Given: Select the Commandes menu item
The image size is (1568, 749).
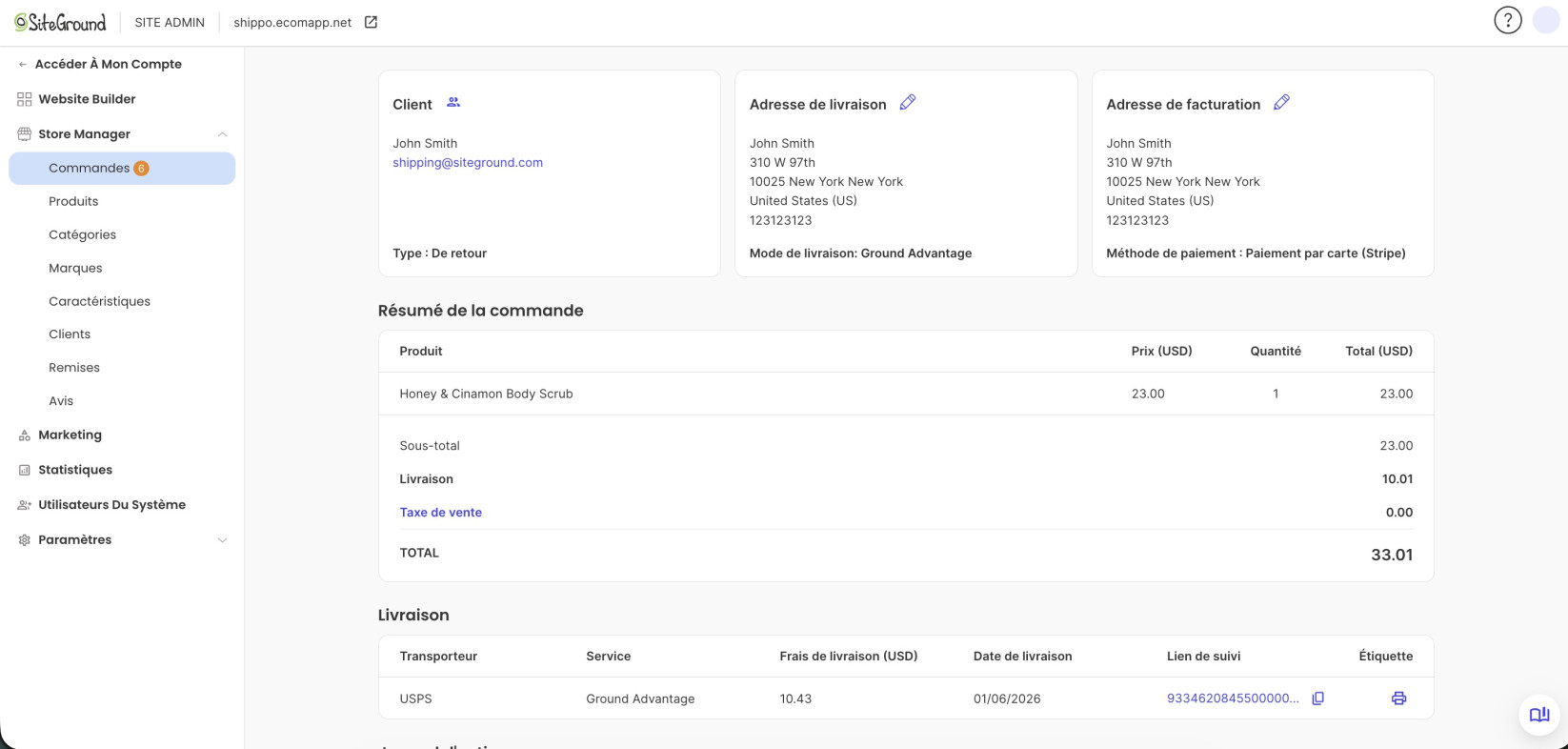Looking at the screenshot, I should [122, 168].
